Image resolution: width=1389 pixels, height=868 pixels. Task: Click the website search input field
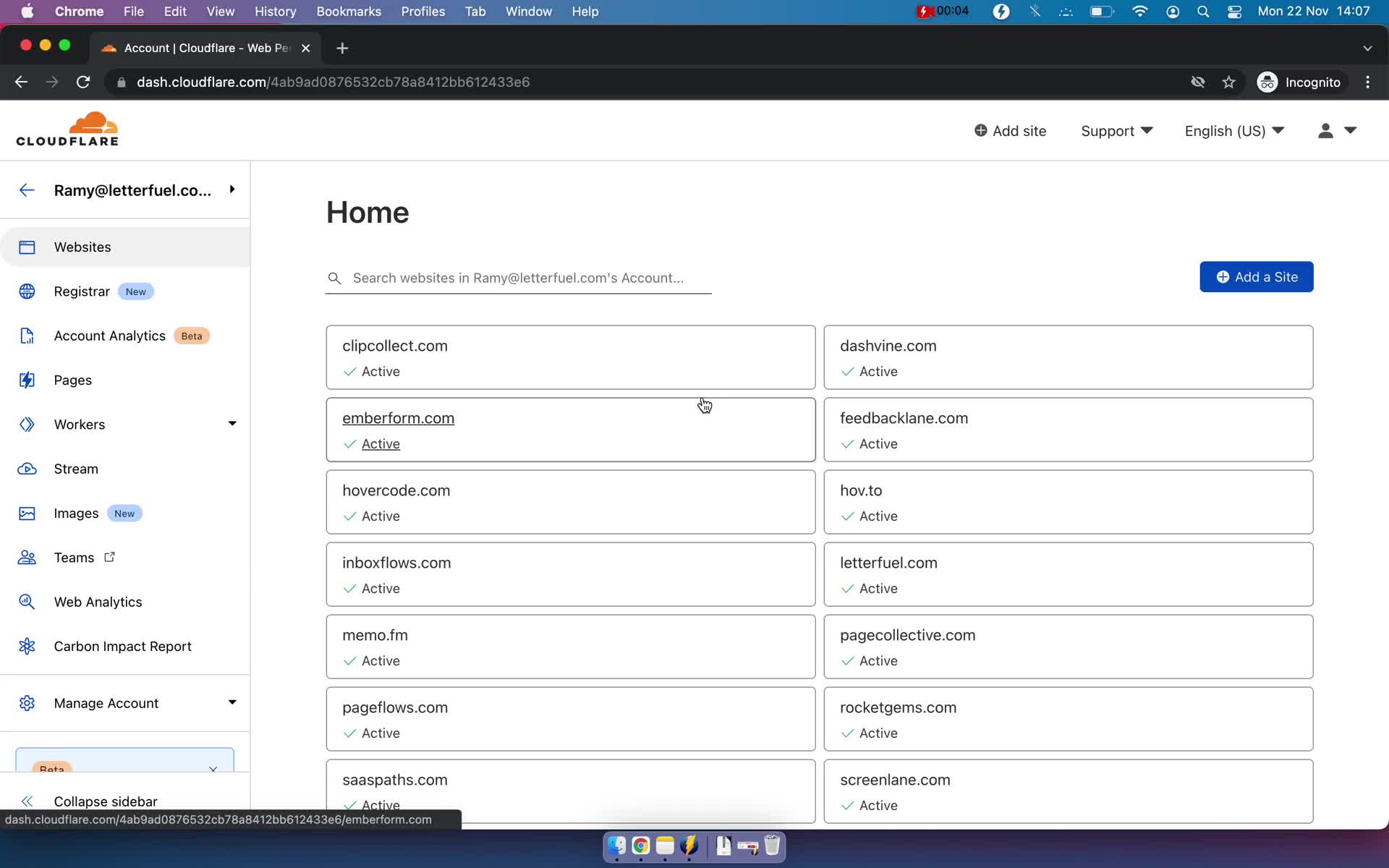pos(518,277)
